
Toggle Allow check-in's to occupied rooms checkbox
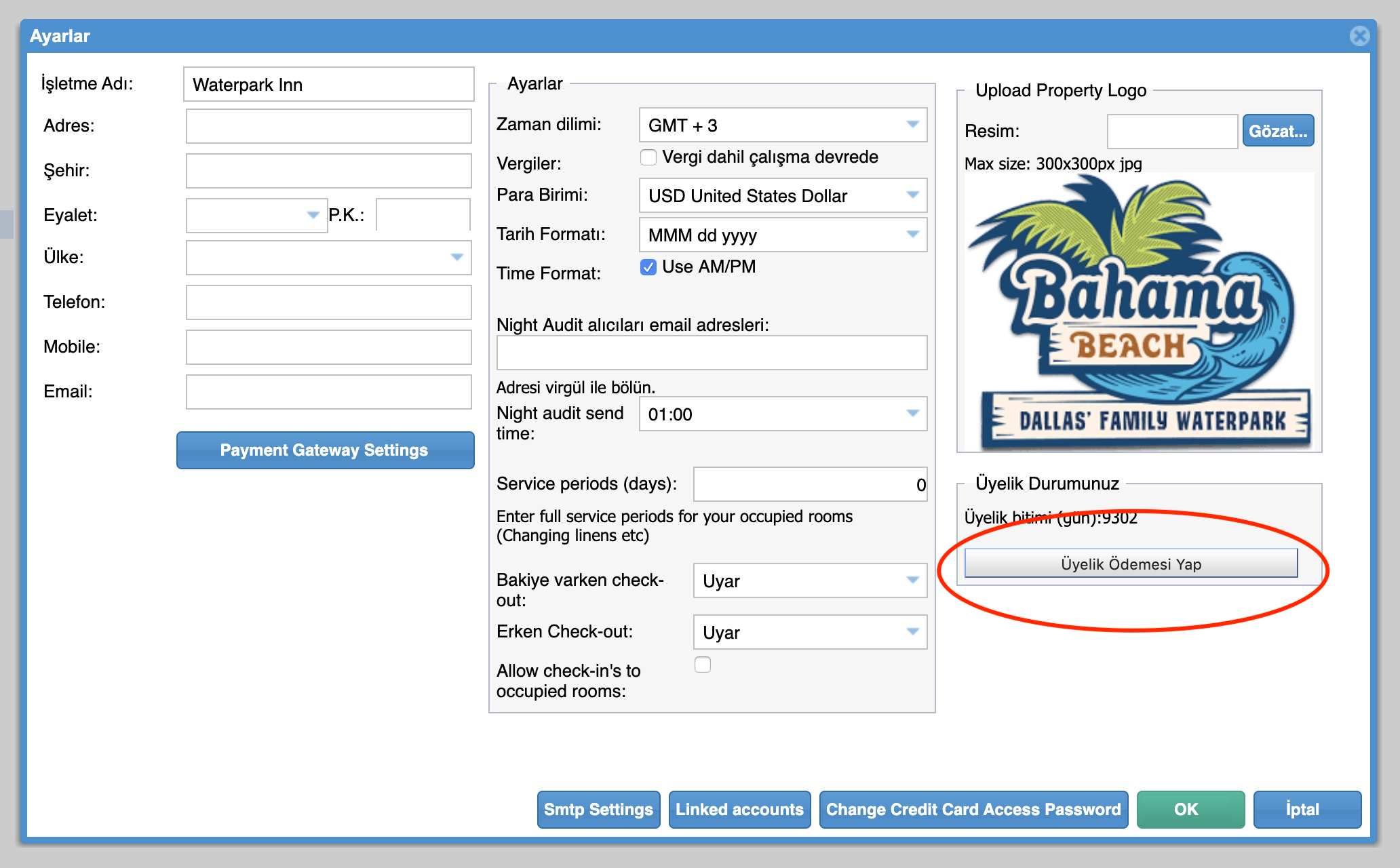point(703,665)
